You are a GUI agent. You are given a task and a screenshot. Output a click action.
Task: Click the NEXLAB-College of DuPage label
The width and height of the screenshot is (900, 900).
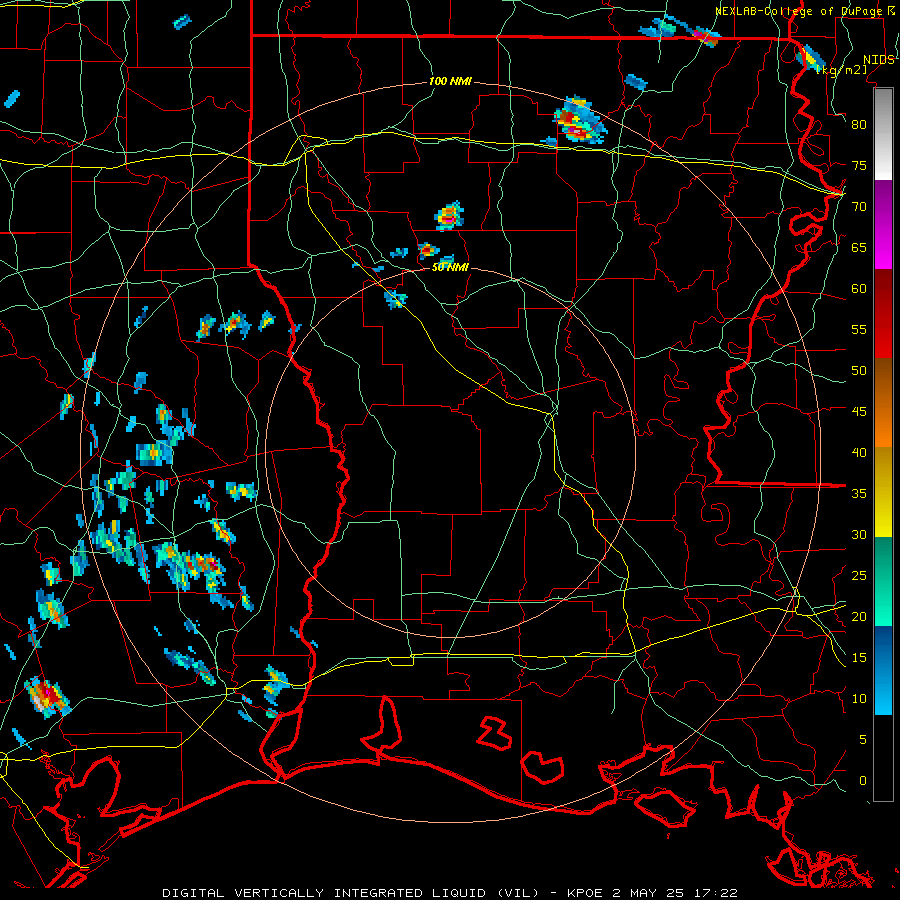(x=797, y=11)
